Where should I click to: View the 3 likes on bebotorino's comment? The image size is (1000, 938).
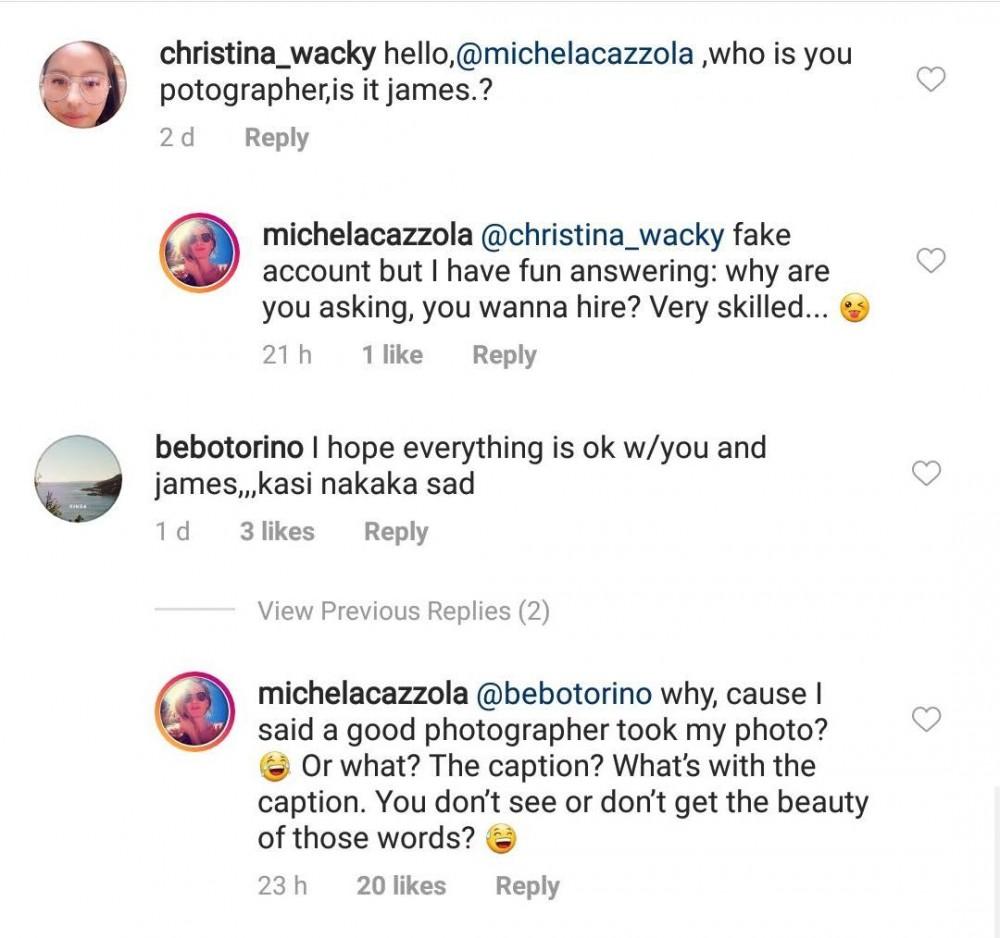click(277, 532)
